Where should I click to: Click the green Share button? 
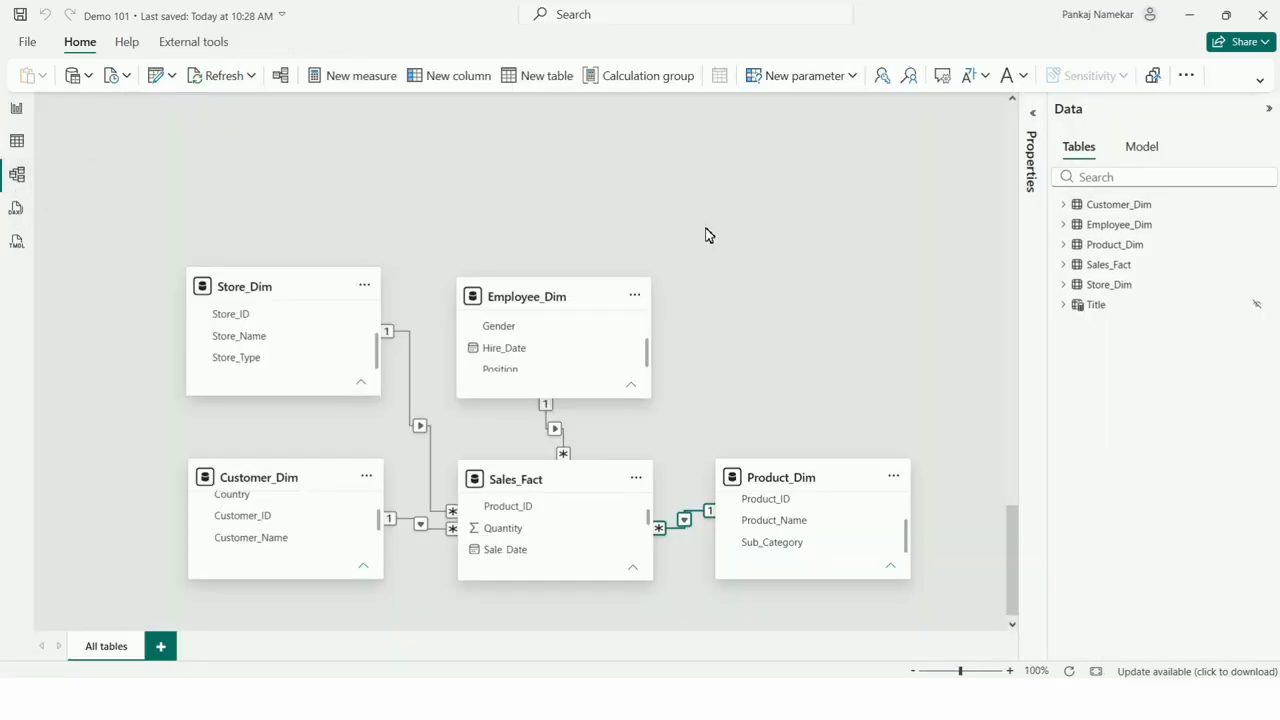point(1241,42)
